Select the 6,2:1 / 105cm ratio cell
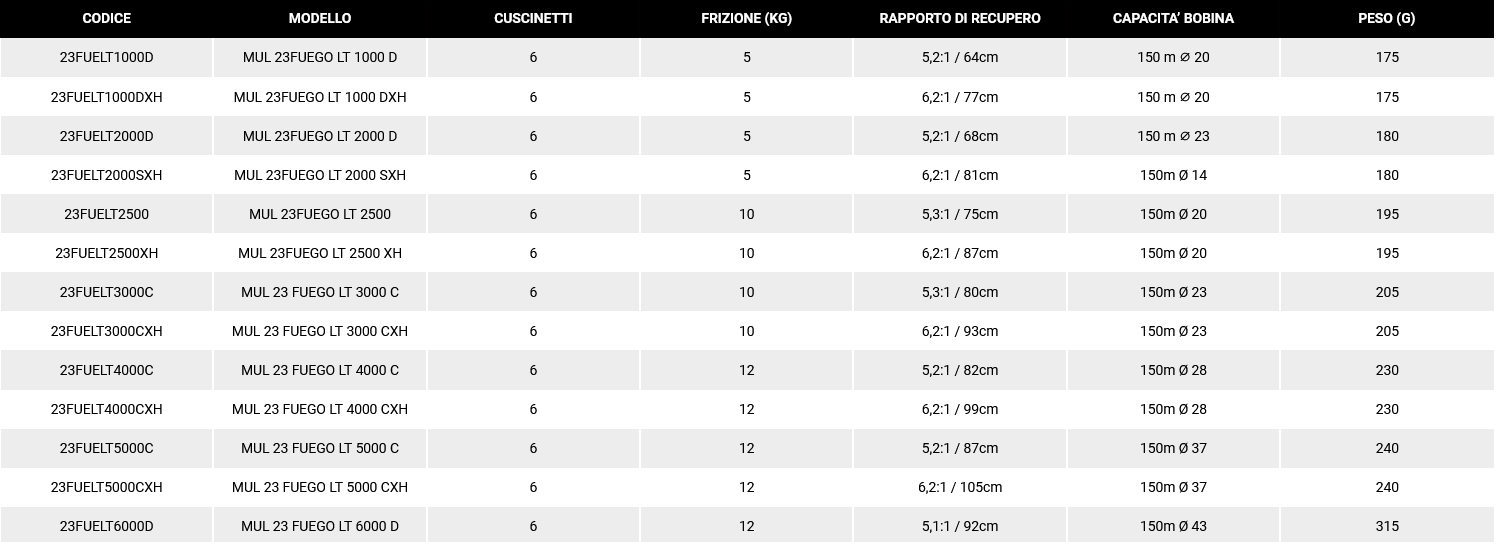The width and height of the screenshot is (1505, 544). (960, 487)
